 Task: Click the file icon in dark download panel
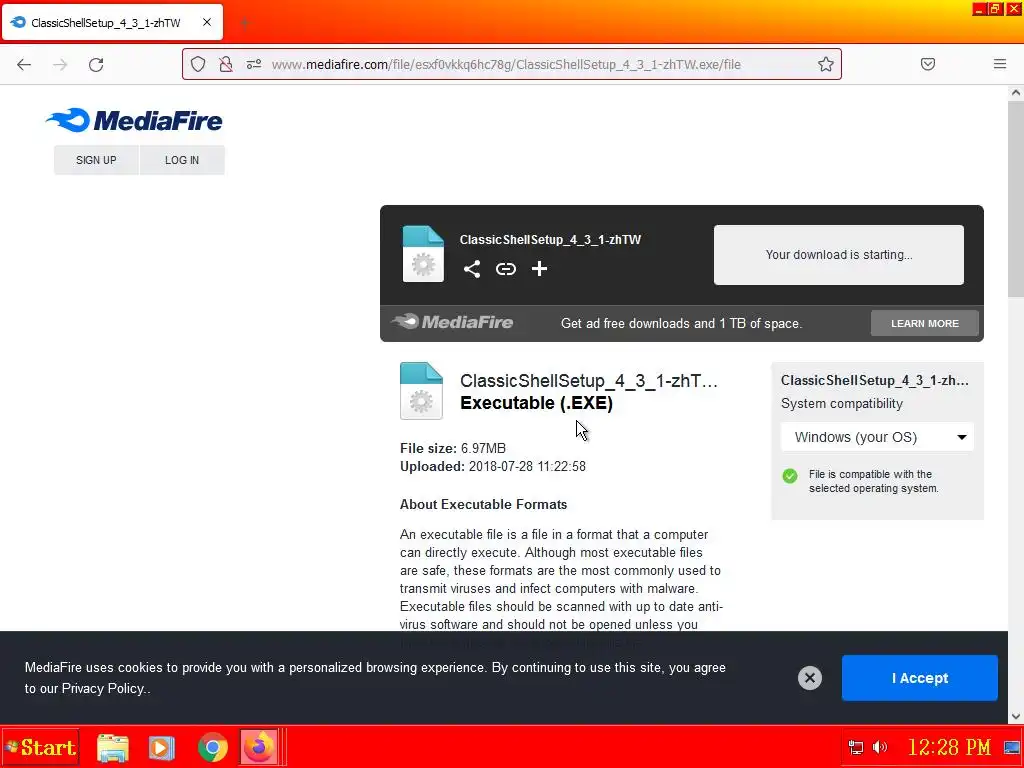pos(423,254)
